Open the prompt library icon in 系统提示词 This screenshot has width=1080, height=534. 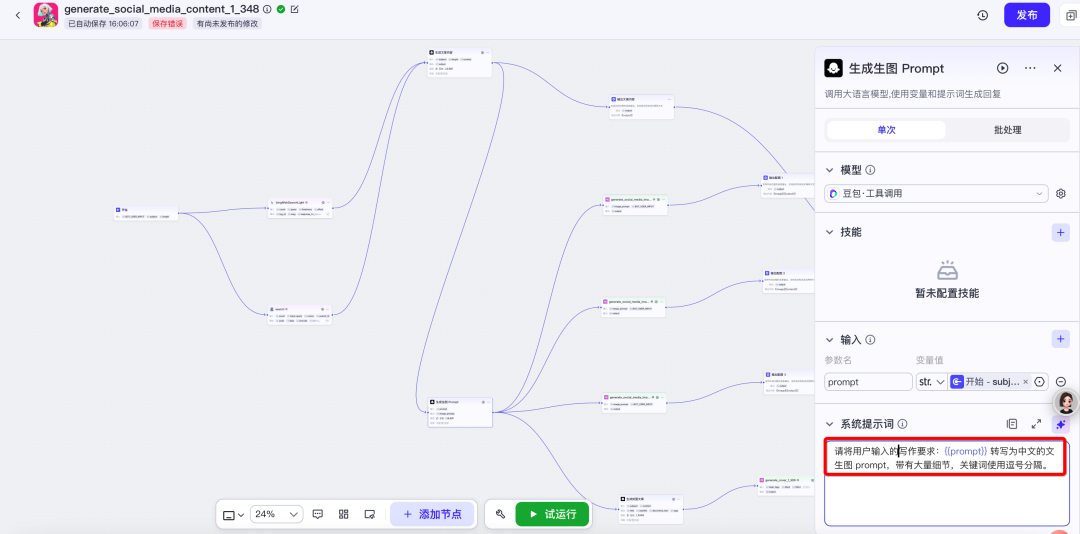[1012, 424]
